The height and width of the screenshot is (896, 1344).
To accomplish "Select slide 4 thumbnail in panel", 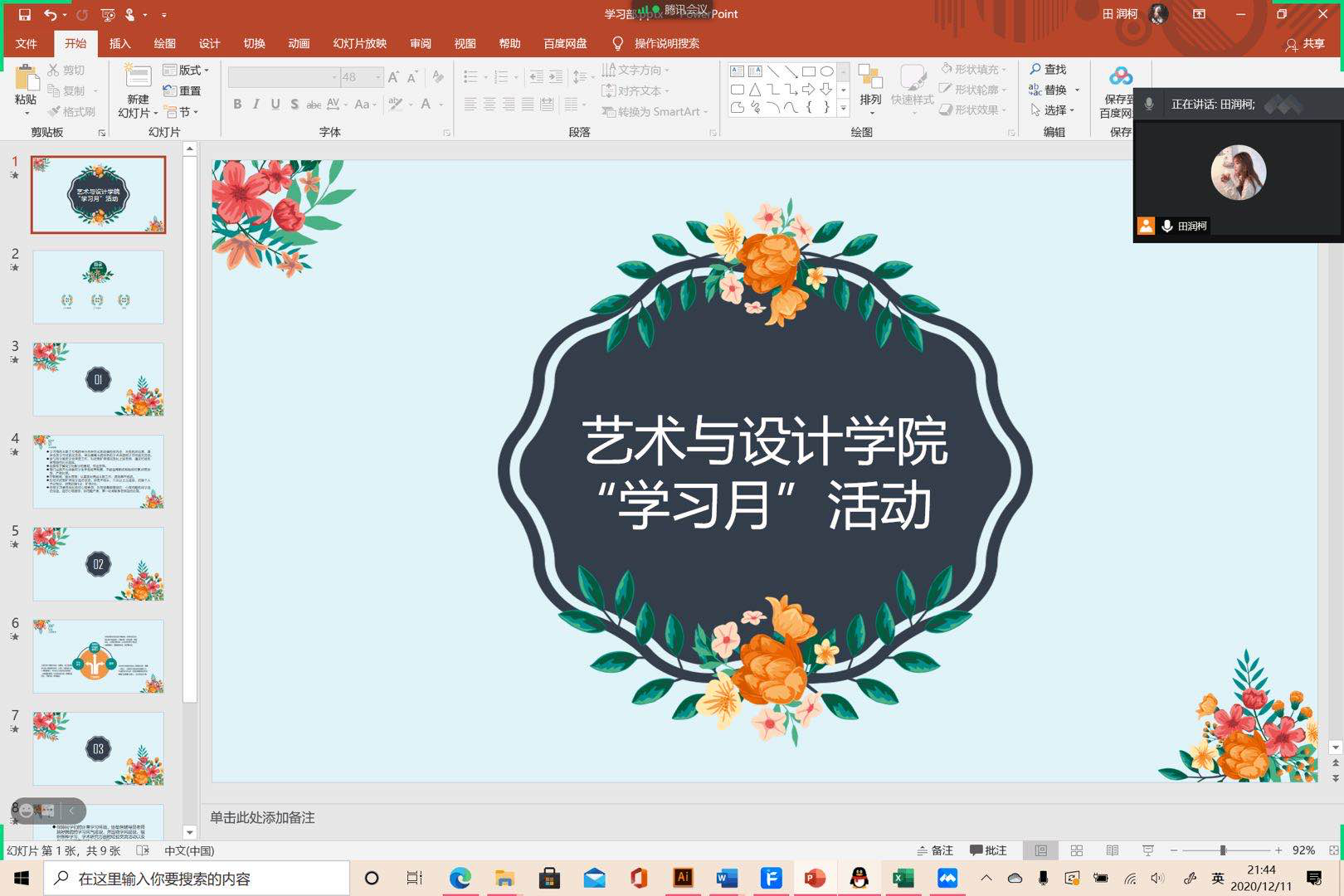I will [x=98, y=471].
